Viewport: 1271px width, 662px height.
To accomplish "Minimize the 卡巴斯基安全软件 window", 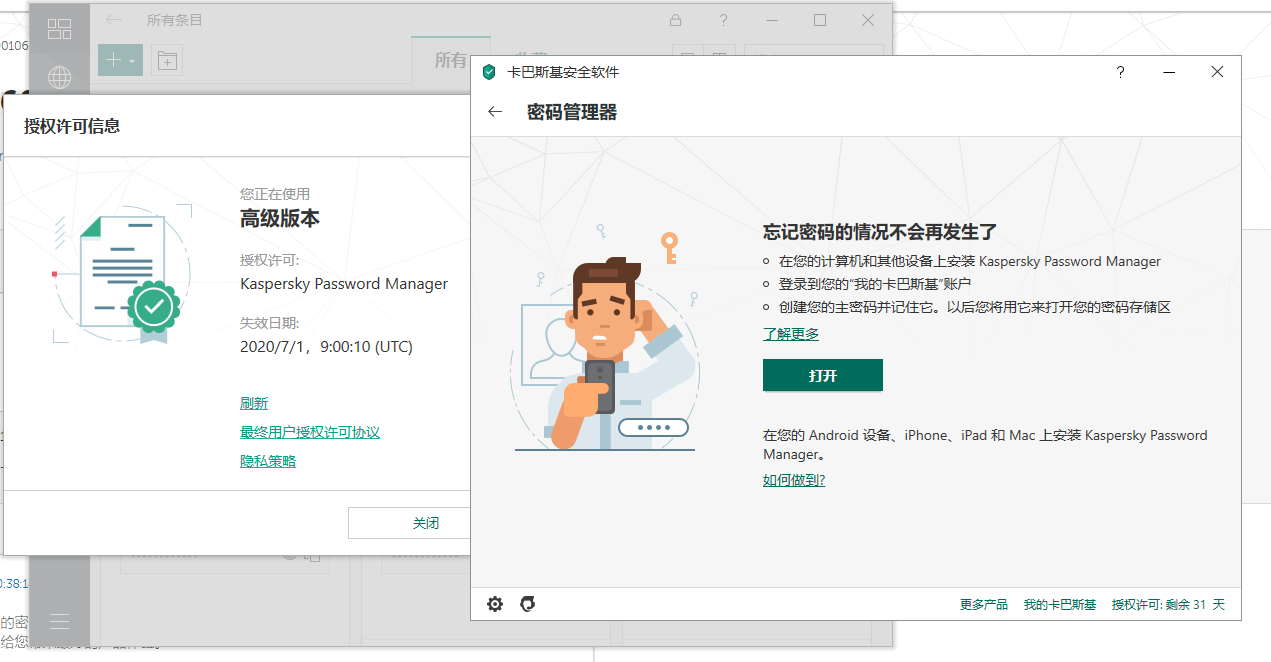I will (1169, 72).
